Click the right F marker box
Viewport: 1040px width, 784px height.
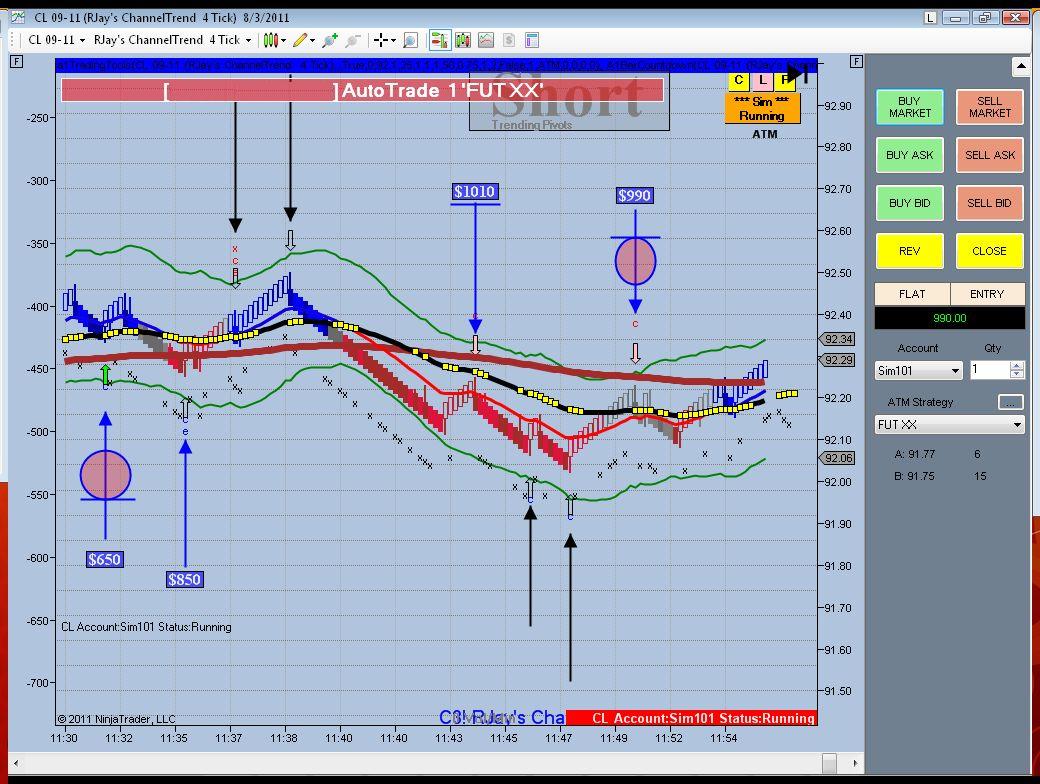[x=856, y=62]
